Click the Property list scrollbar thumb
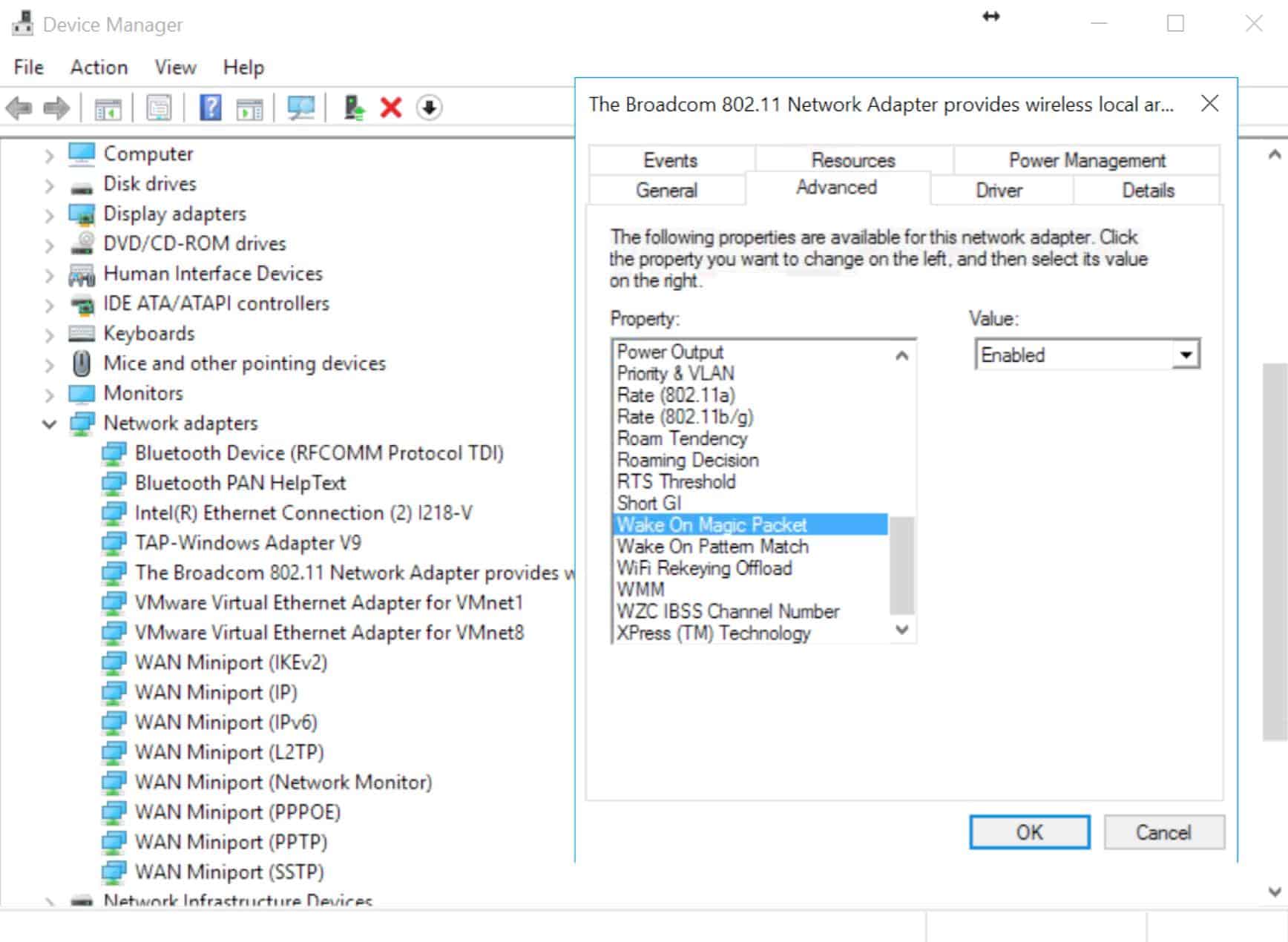This screenshot has width=1288, height=942. pyautogui.click(x=902, y=565)
